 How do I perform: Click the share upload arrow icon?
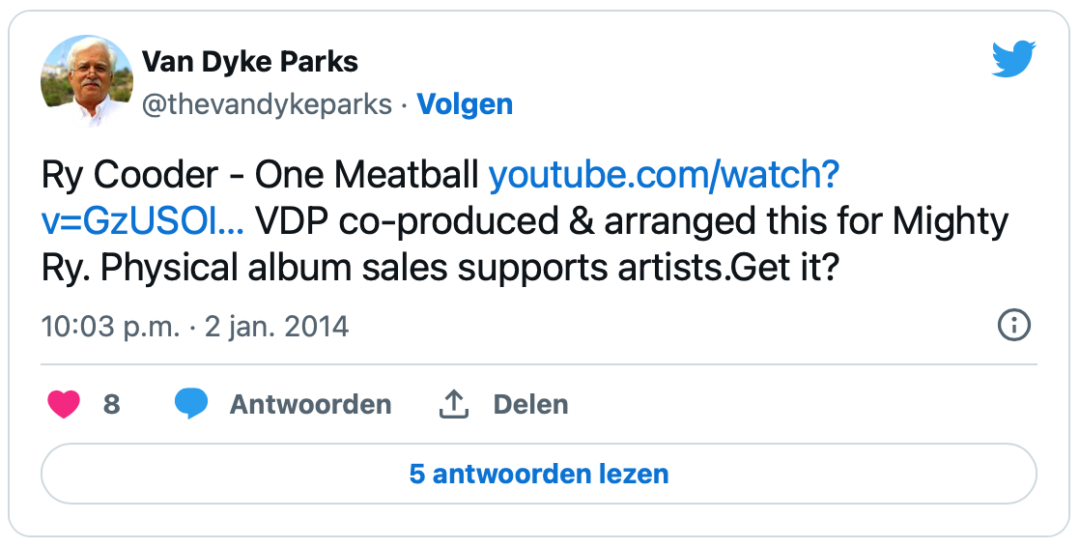[x=454, y=404]
